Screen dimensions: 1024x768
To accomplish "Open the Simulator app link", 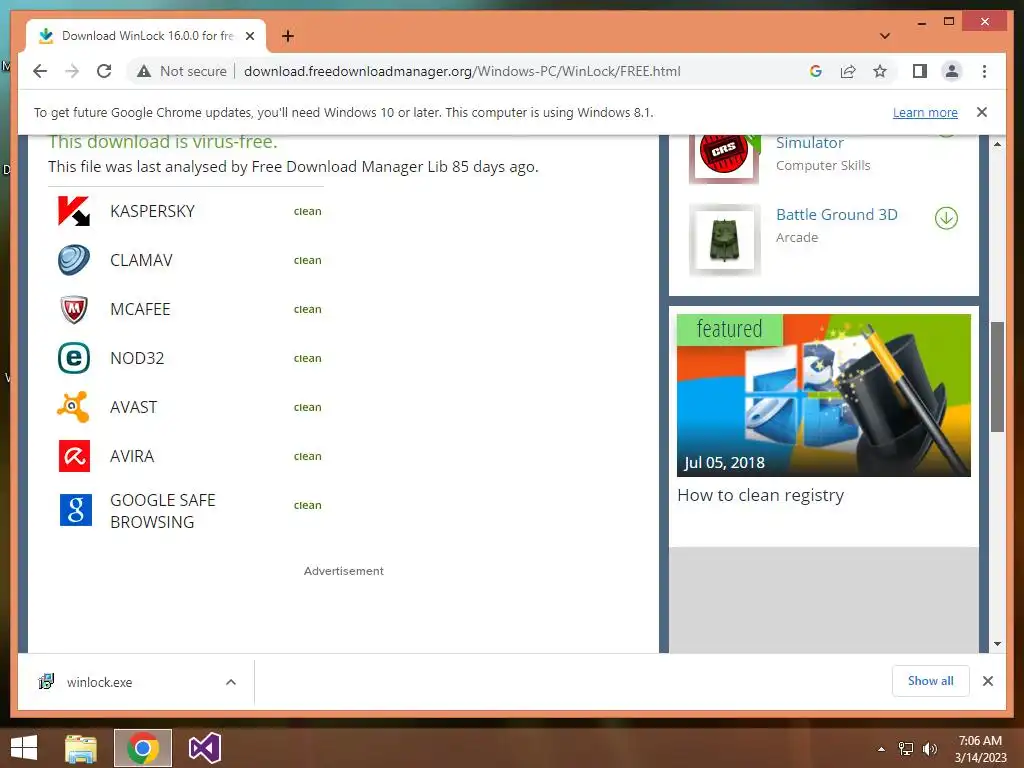I will coord(809,142).
